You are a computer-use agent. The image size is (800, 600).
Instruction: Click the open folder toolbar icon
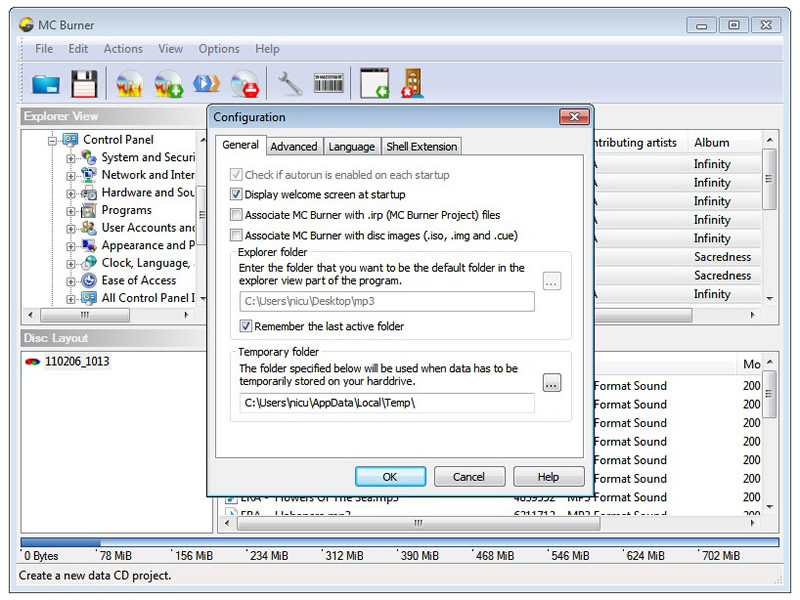45,84
